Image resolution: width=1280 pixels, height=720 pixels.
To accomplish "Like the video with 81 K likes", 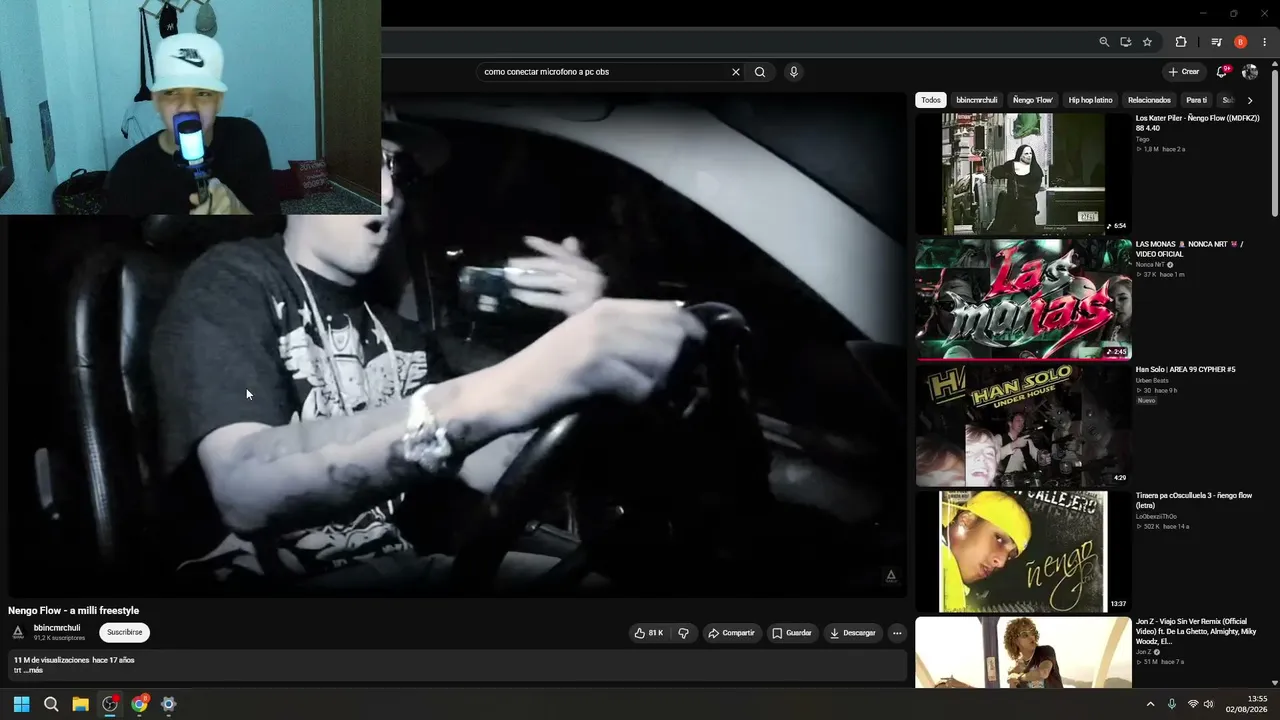I will tap(649, 633).
